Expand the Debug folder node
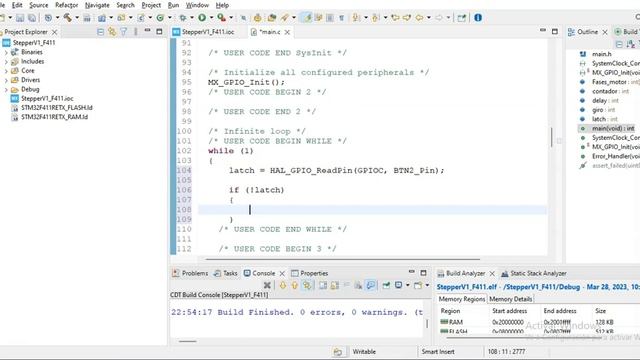This screenshot has height=360, width=640. tap(6, 89)
